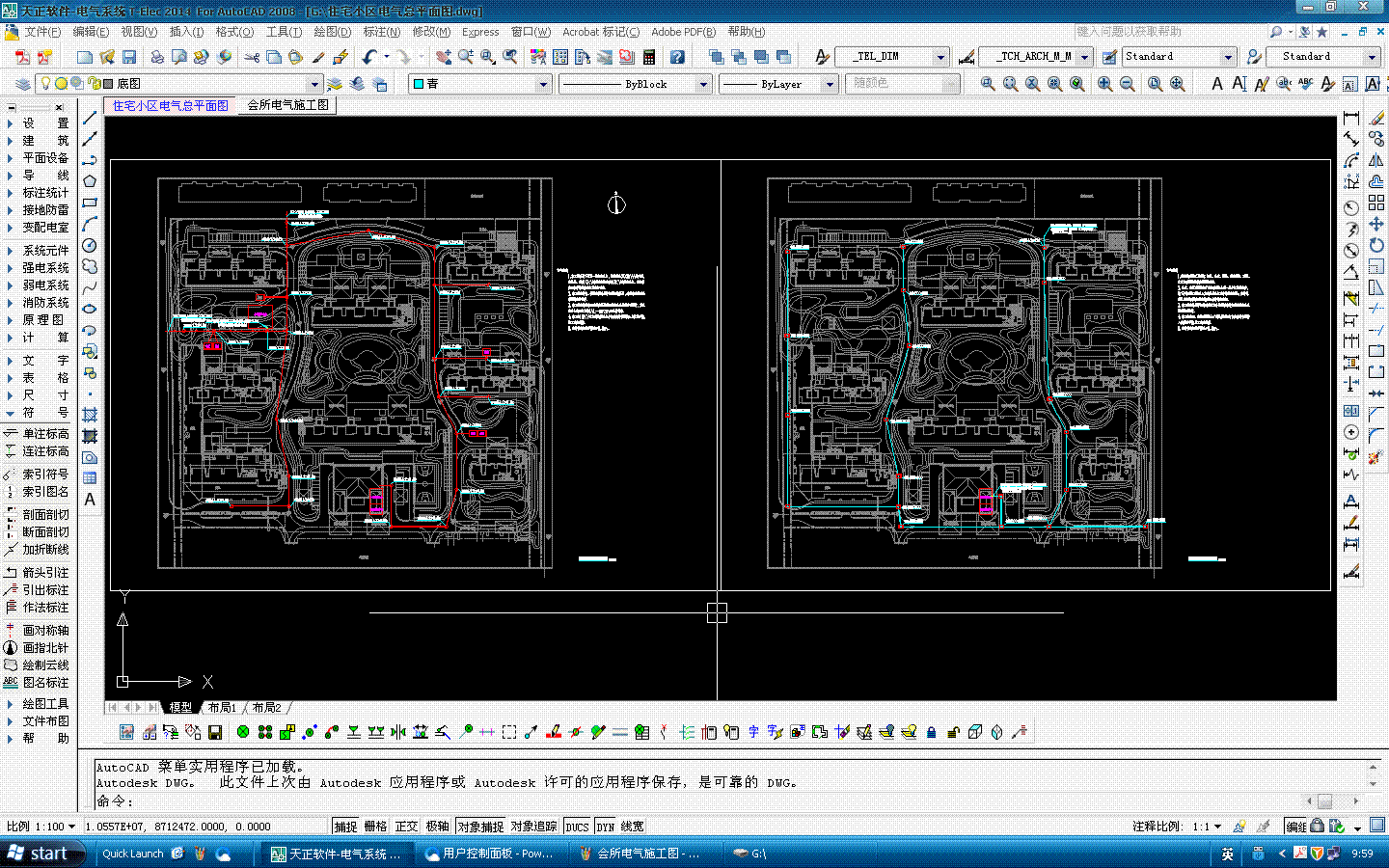Toggle DUCS in status bar
Screen dimensions: 1389x868
tap(577, 827)
